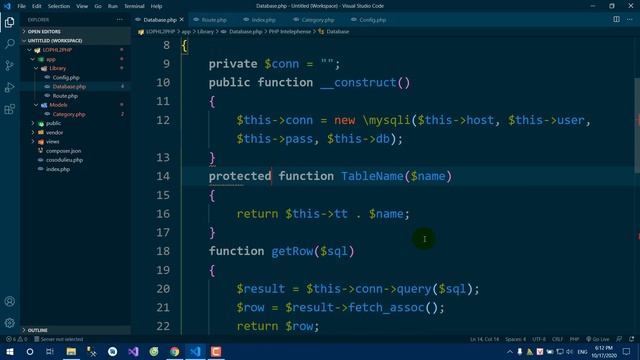
Task: Open the Search view in activity bar
Action: [9, 44]
